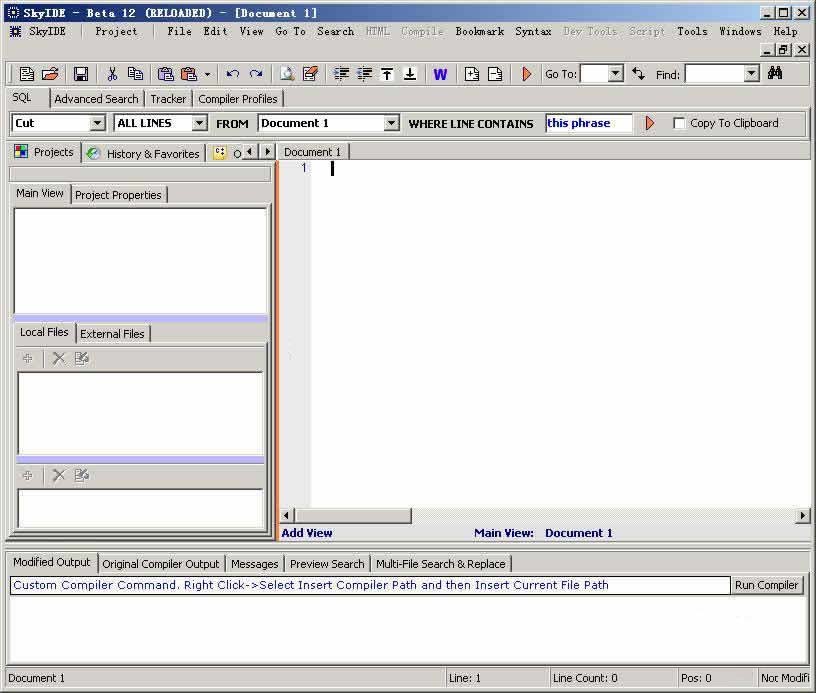
Task: Click the 'this phrase' input field
Action: (x=589, y=123)
